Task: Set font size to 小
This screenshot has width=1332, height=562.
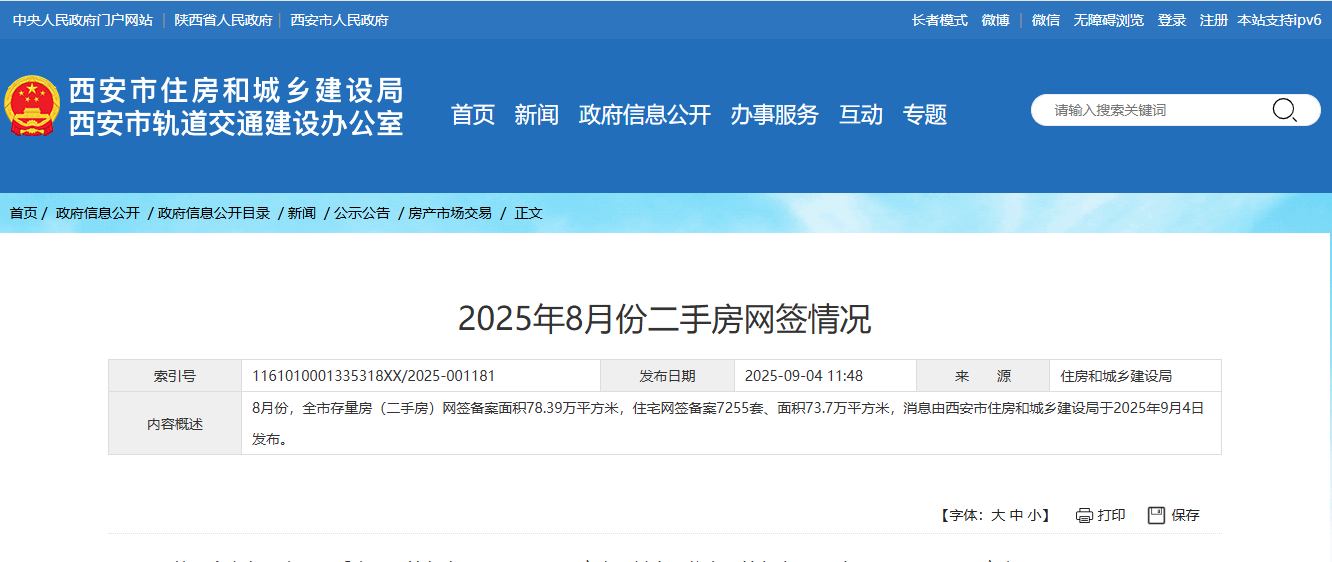Action: pyautogui.click(x=1034, y=516)
